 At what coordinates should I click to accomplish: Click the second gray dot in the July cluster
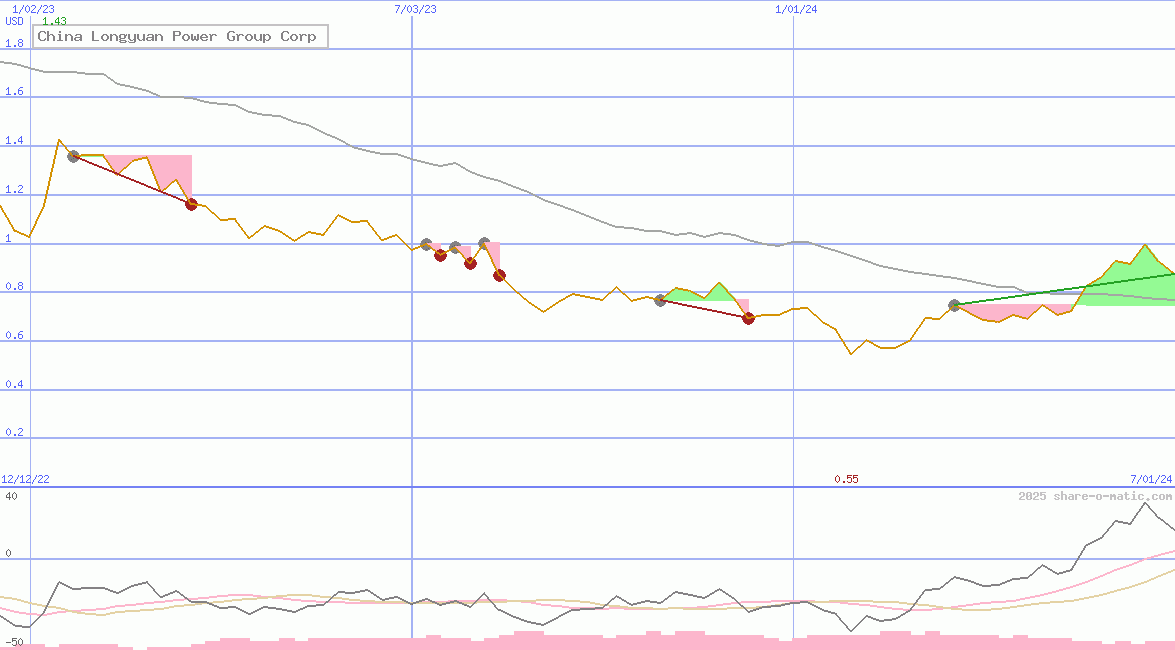pyautogui.click(x=456, y=247)
